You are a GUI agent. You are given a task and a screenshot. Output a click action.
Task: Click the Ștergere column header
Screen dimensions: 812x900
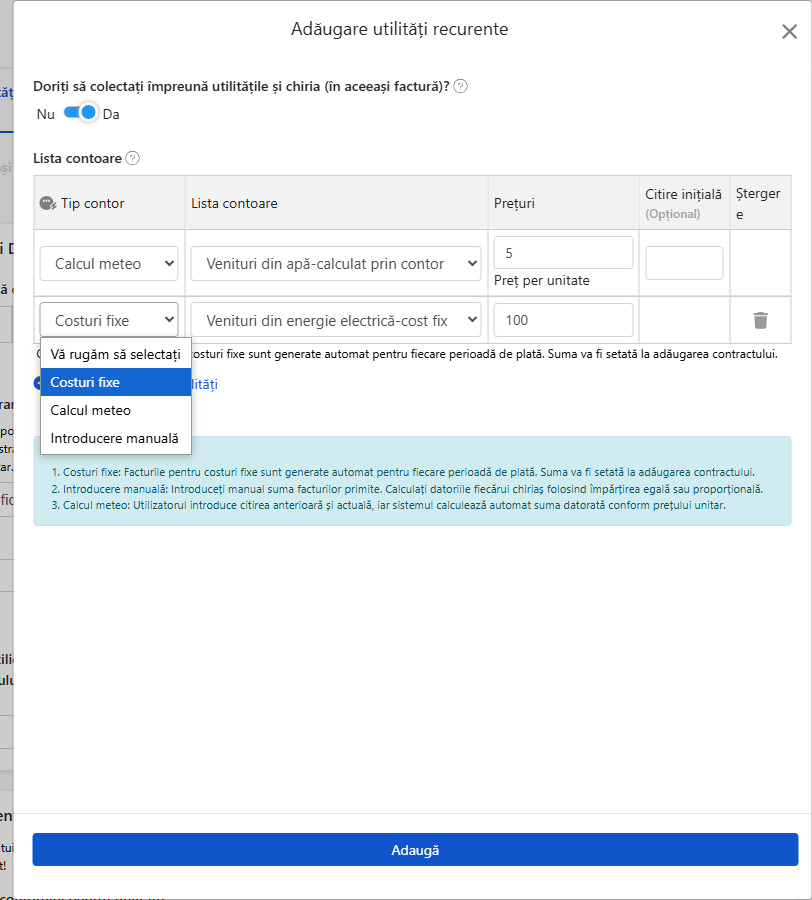pos(758,204)
